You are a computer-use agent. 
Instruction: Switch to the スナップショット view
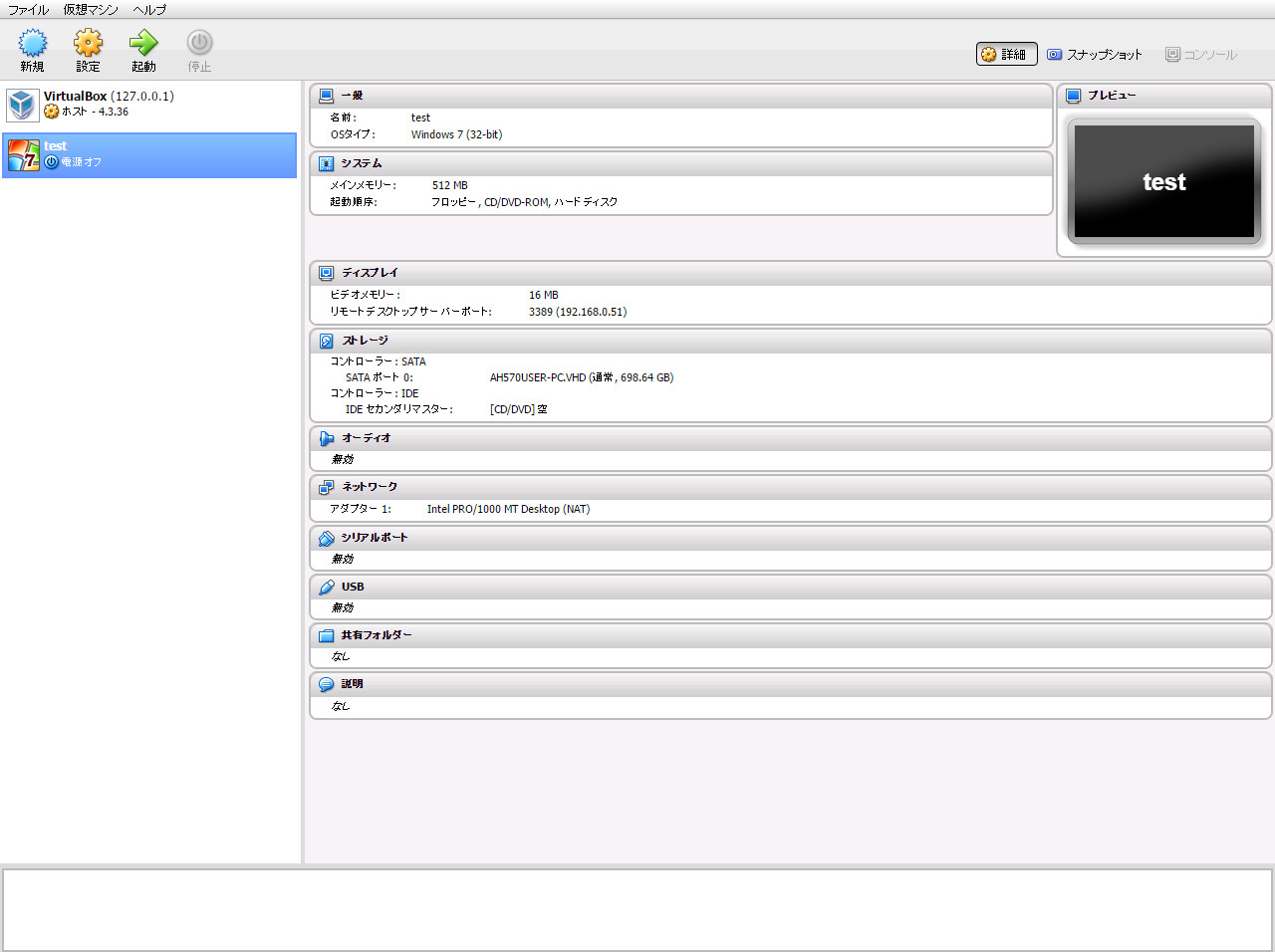(x=1094, y=55)
